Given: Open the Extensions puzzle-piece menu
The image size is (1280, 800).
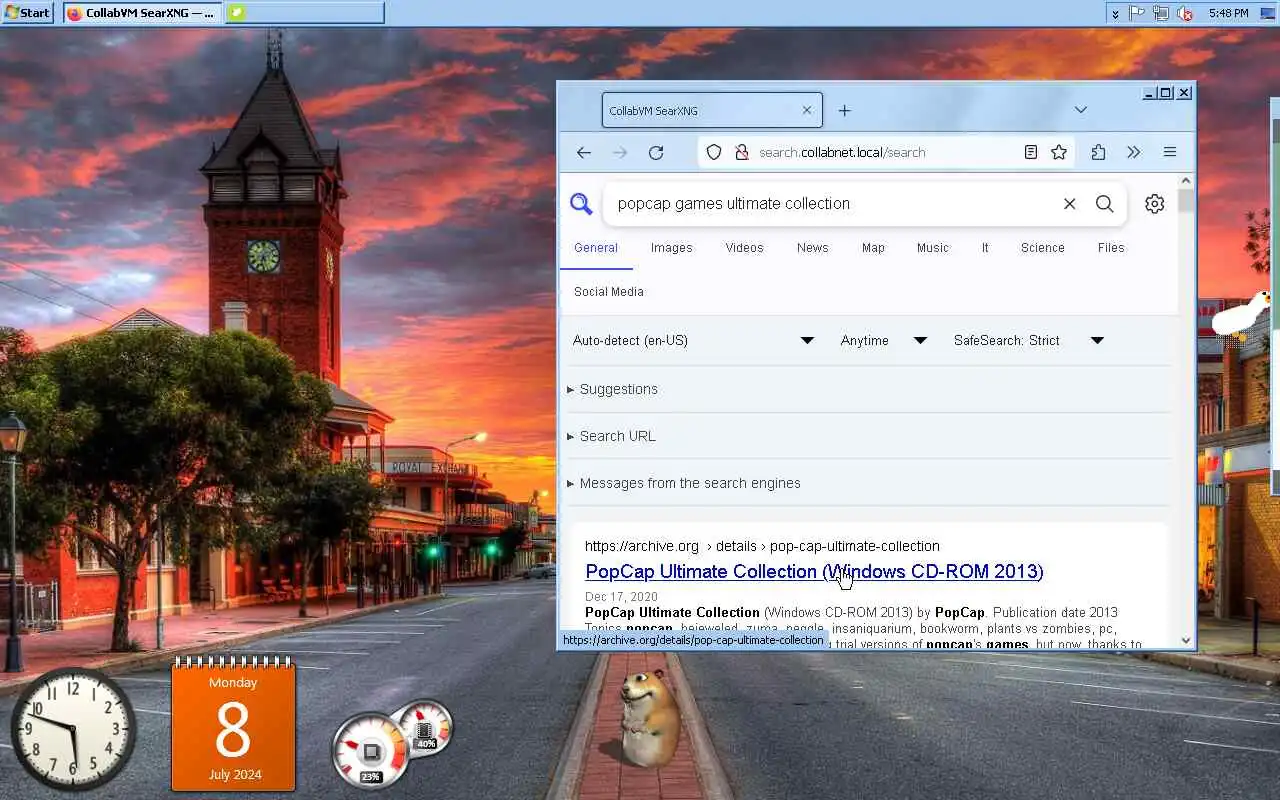Looking at the screenshot, I should tap(1098, 152).
